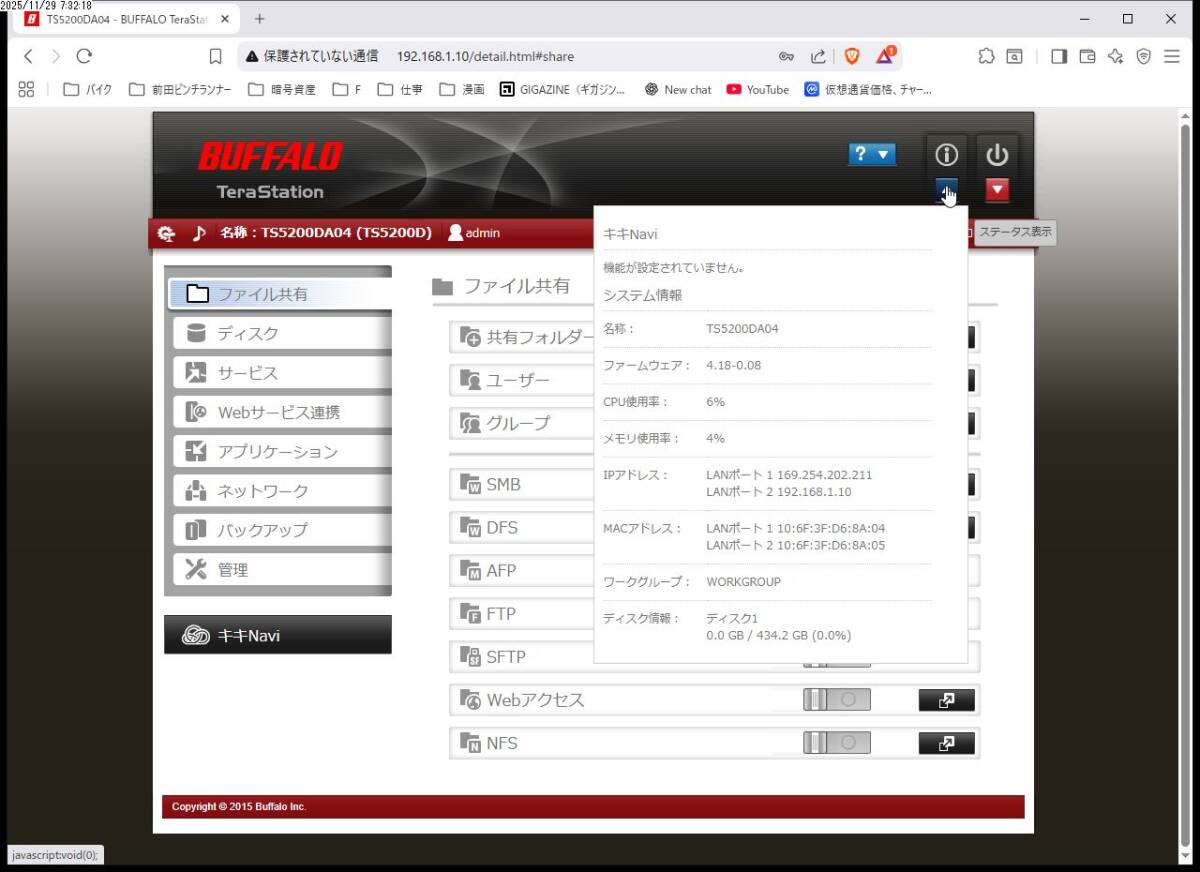
Task: Open the ユーザー row
Action: (522, 380)
